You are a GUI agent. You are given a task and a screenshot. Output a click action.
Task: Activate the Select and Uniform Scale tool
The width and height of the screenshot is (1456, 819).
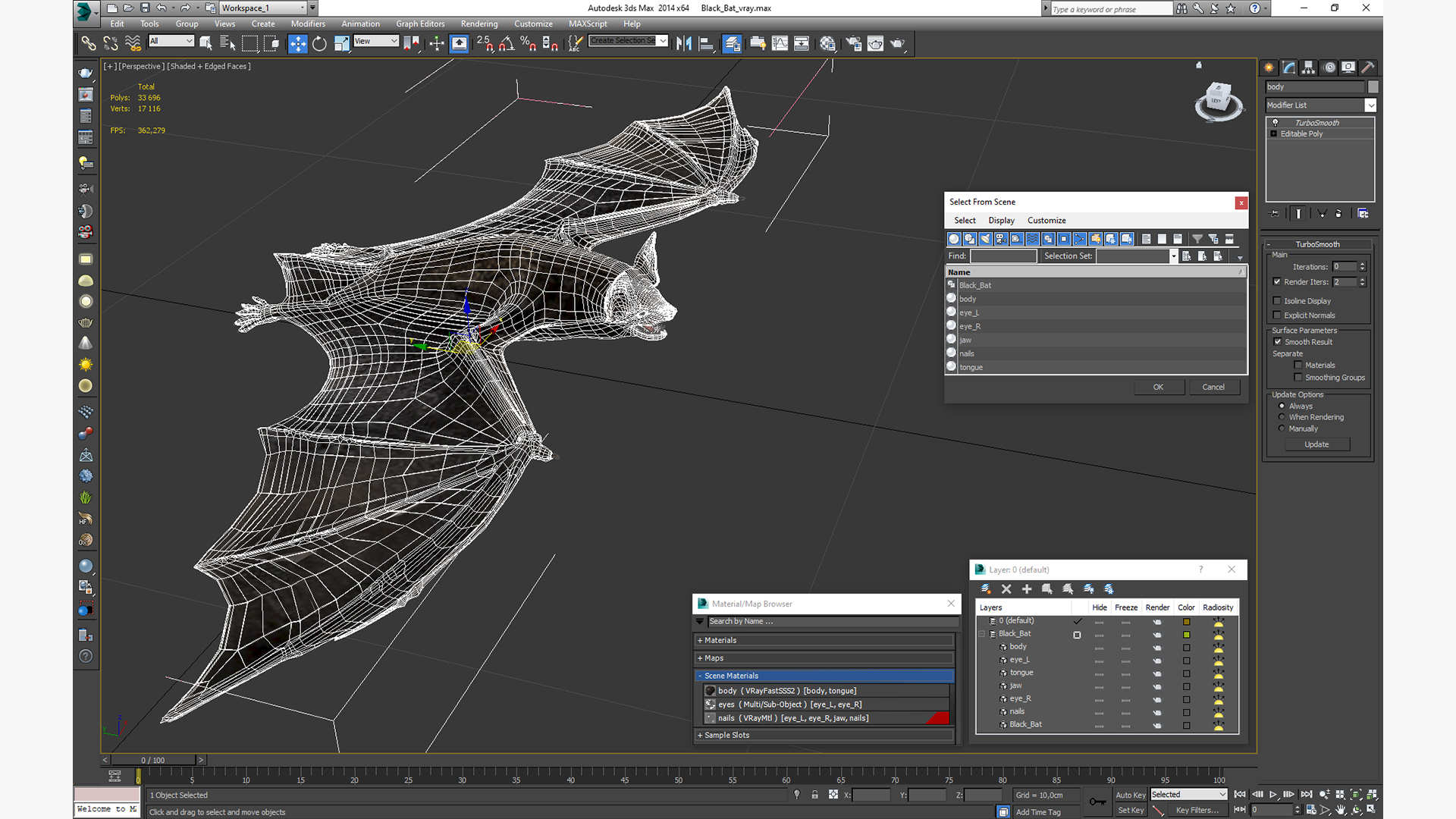coord(341,43)
